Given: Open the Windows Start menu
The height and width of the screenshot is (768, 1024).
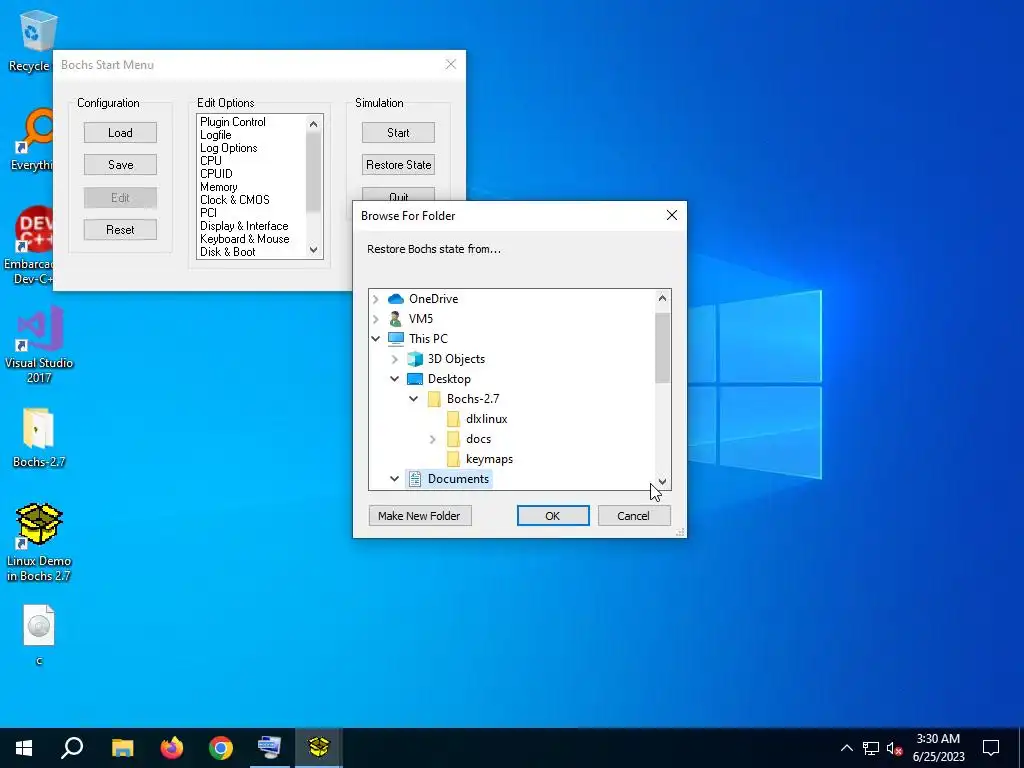Looking at the screenshot, I should tap(24, 748).
